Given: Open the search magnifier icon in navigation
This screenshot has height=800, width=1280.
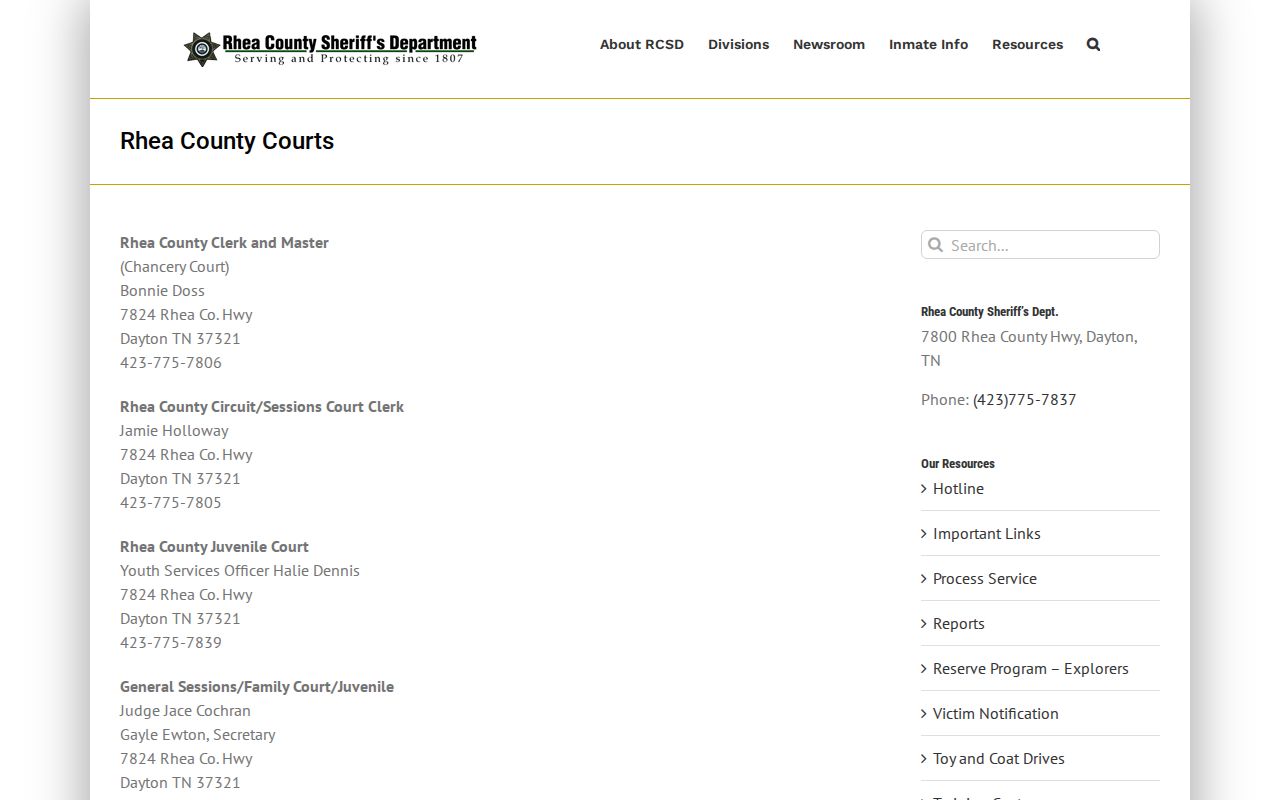Looking at the screenshot, I should 1093,44.
